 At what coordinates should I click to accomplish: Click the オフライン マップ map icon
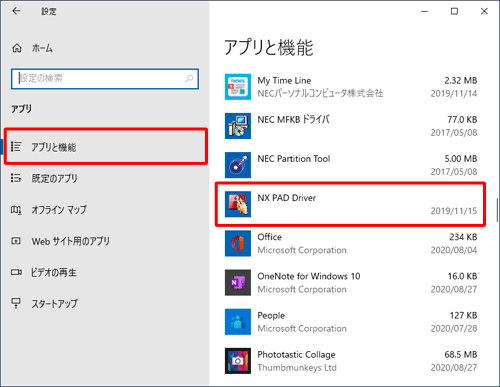[x=16, y=210]
